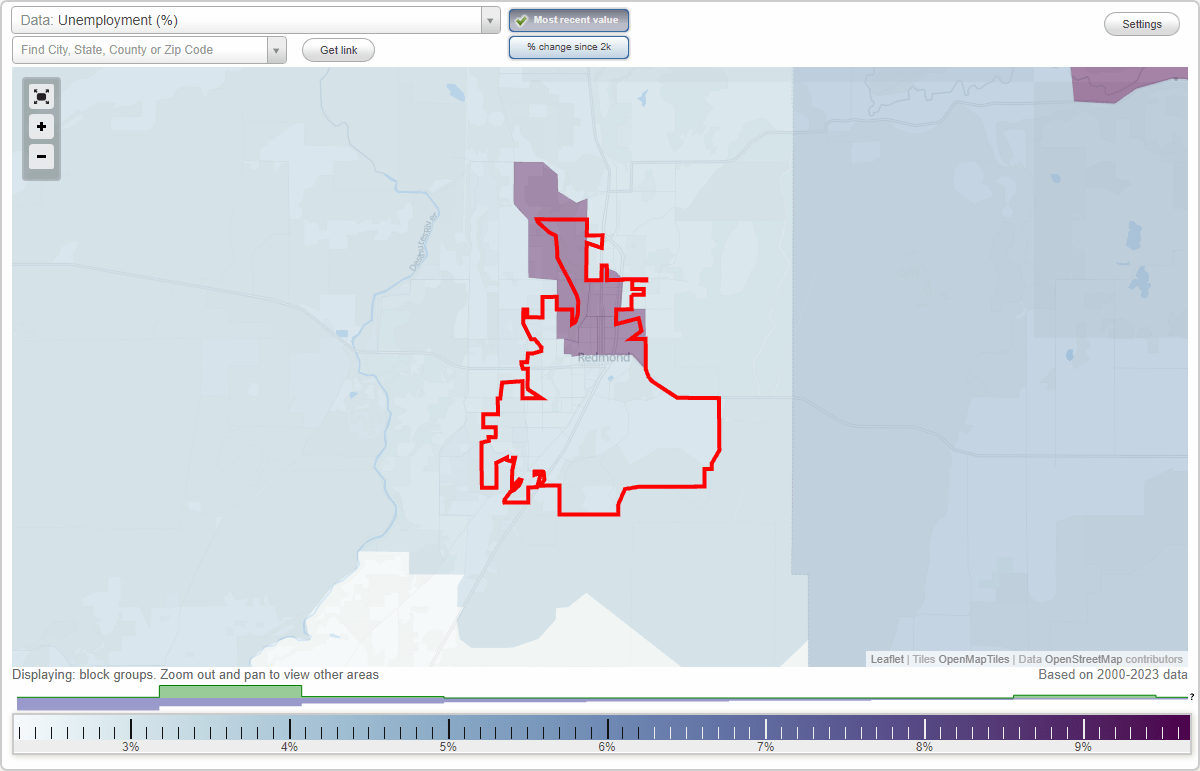Zoom out using the minus icon

click(x=41, y=157)
